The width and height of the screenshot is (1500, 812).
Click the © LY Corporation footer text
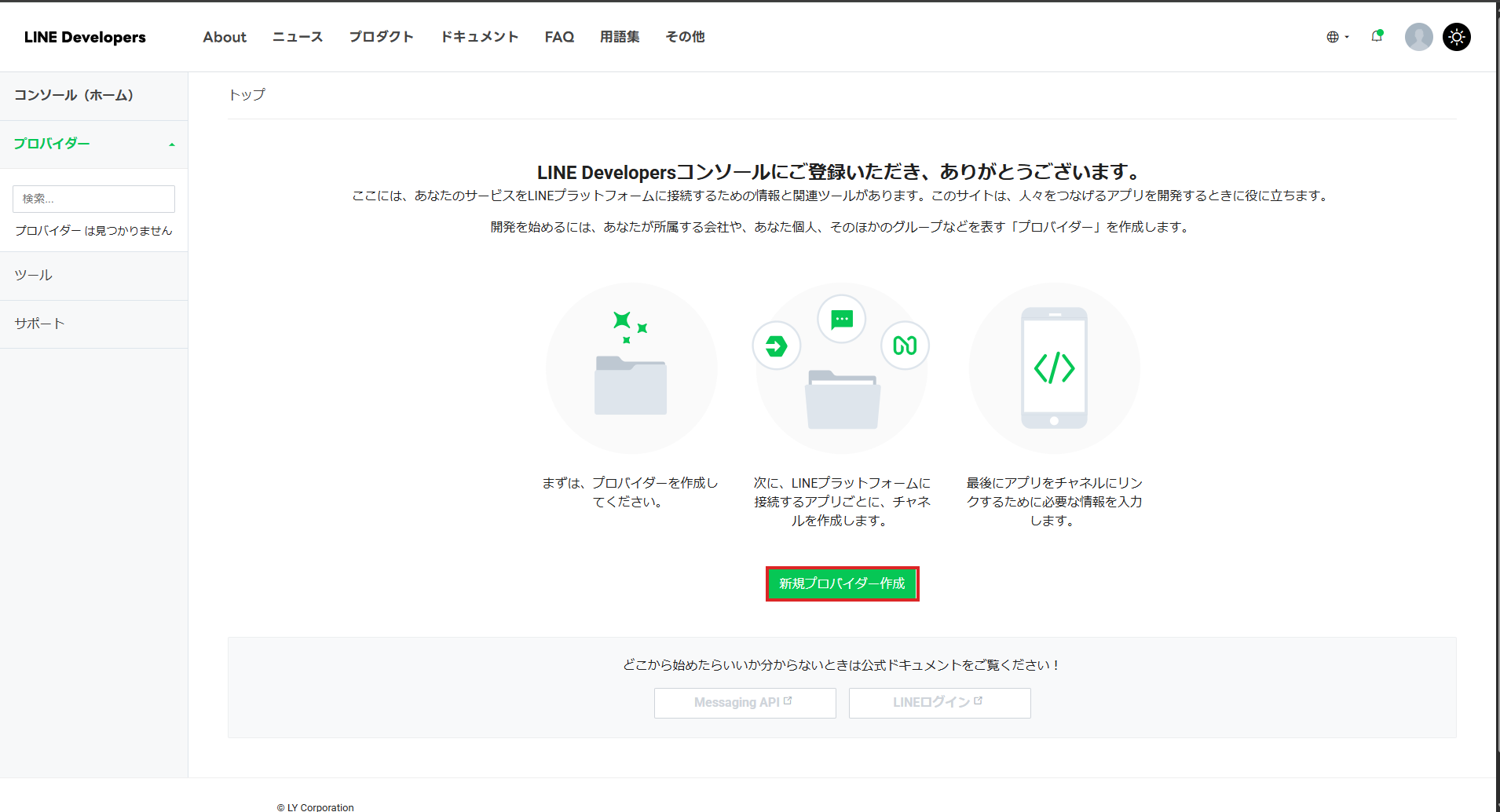point(315,807)
